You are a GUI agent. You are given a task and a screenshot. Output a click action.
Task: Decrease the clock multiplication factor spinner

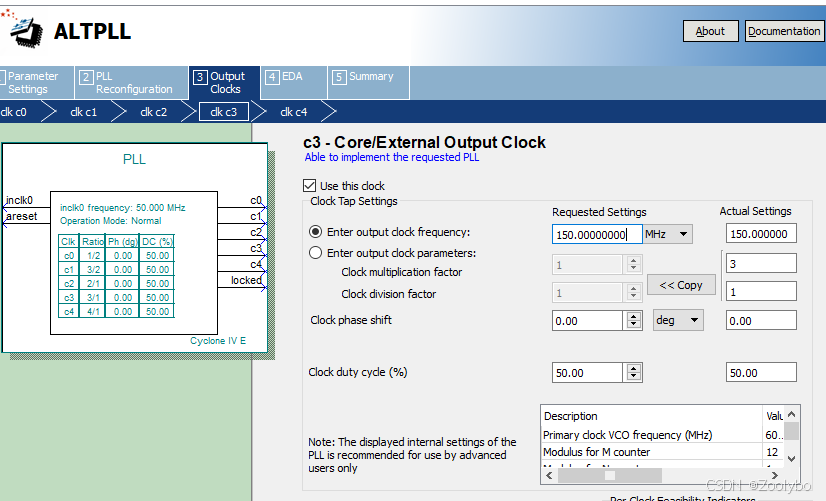point(634,268)
